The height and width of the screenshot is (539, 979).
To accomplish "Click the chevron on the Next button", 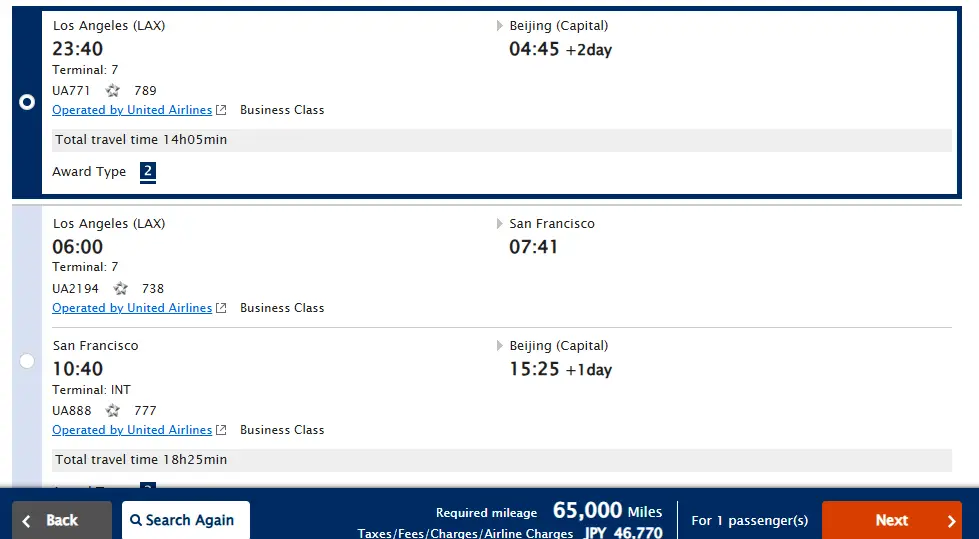I will pos(951,521).
